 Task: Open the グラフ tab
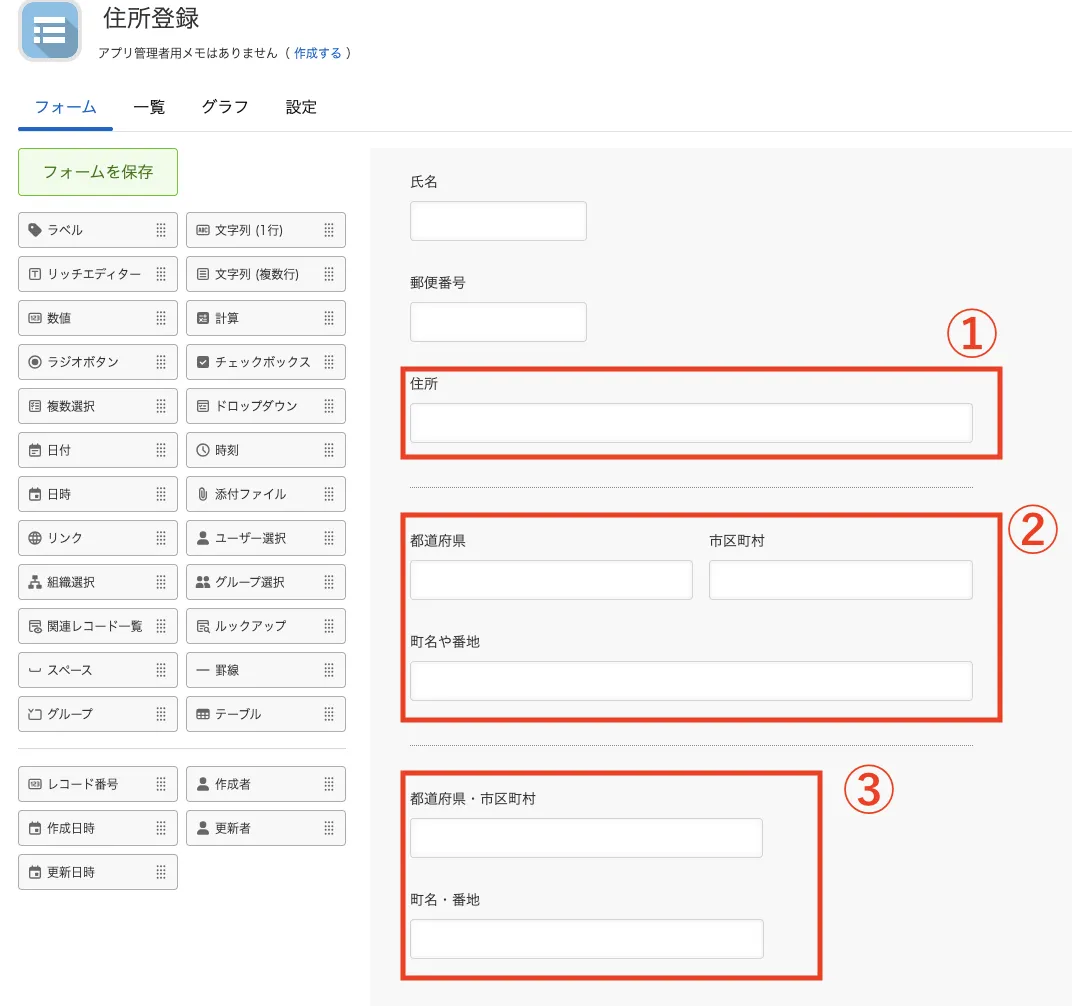tap(225, 107)
